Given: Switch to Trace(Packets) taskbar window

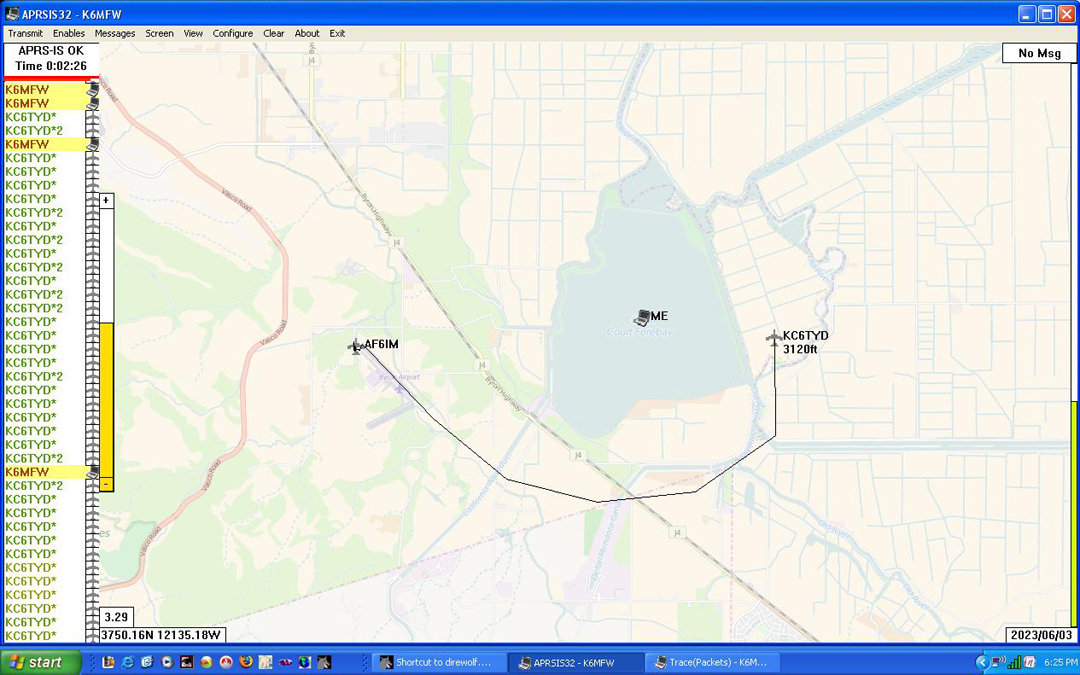Looking at the screenshot, I should click(x=709, y=662).
